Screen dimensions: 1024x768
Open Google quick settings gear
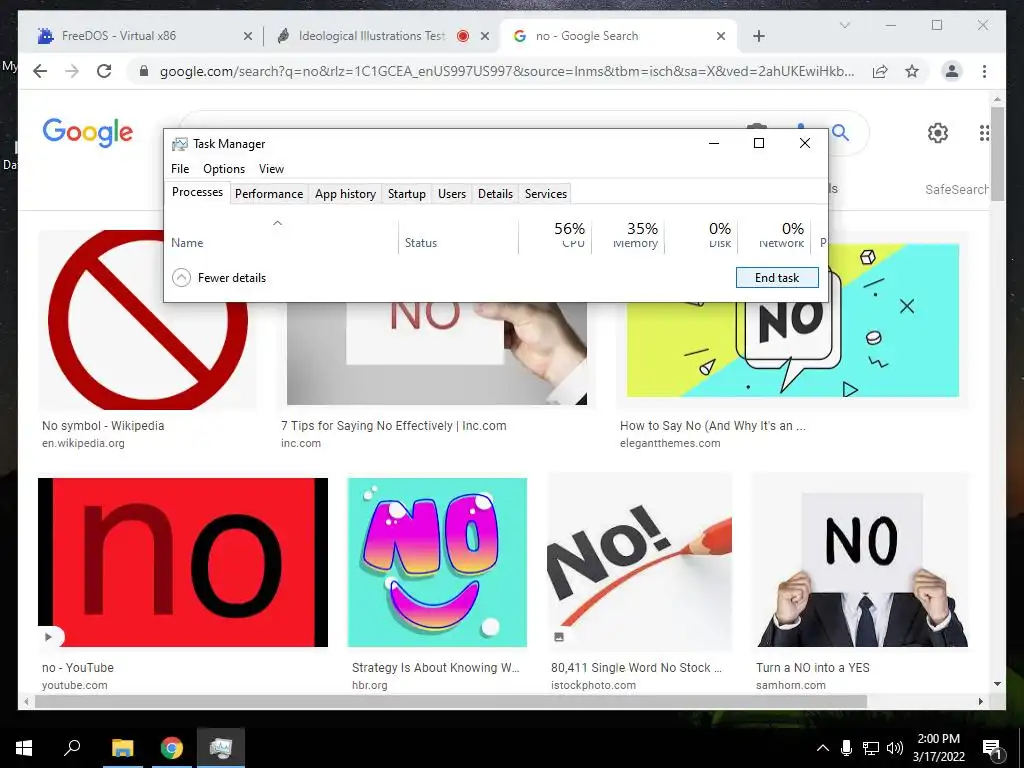[938, 133]
